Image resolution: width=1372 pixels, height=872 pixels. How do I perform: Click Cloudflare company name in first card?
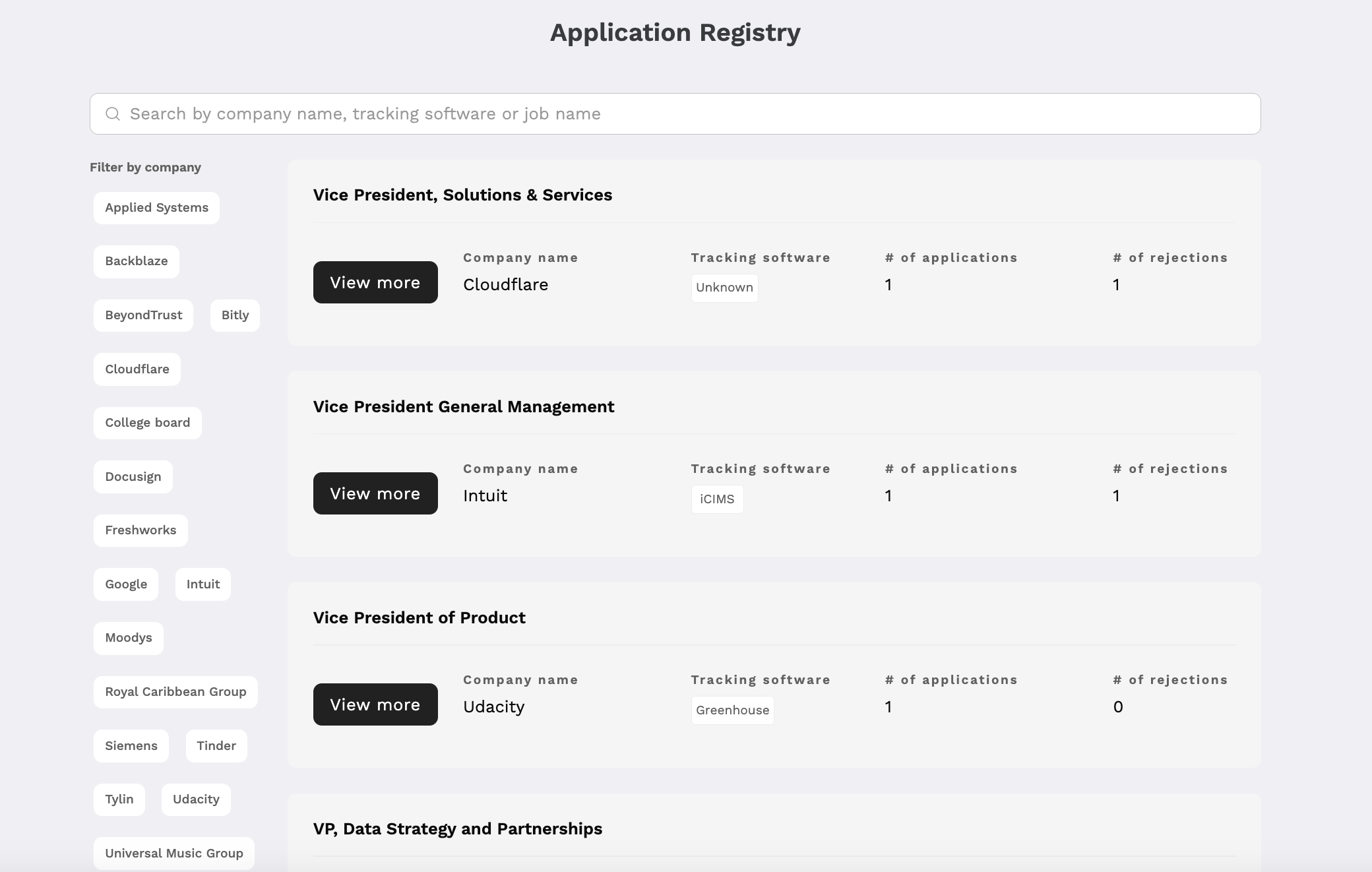506,284
